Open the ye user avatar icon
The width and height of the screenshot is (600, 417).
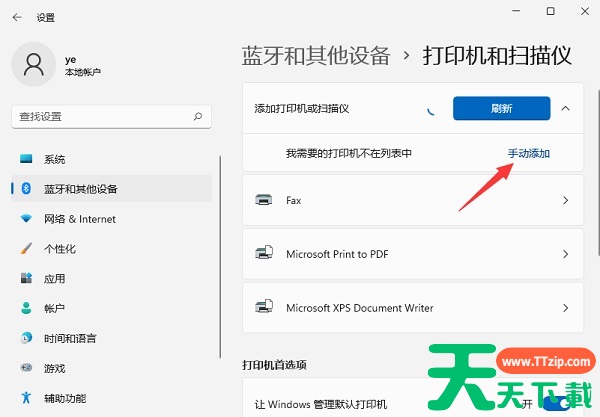coord(34,64)
